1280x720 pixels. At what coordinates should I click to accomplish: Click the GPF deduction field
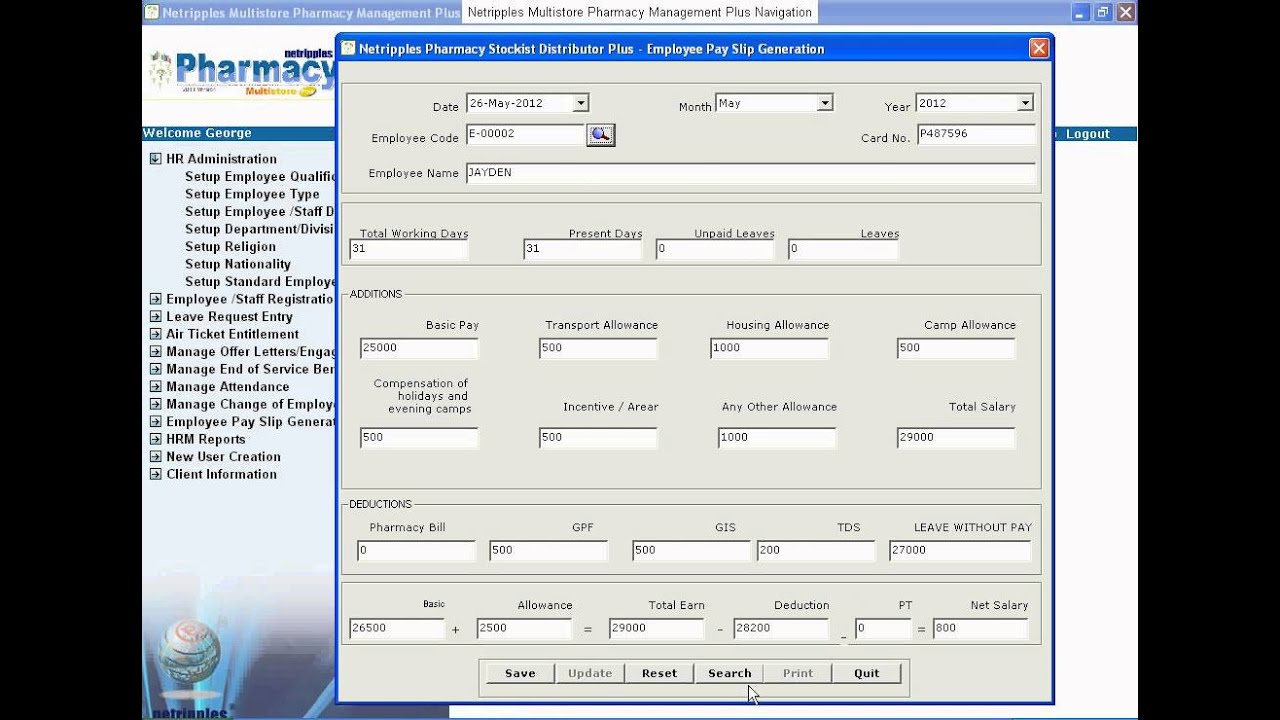click(548, 551)
